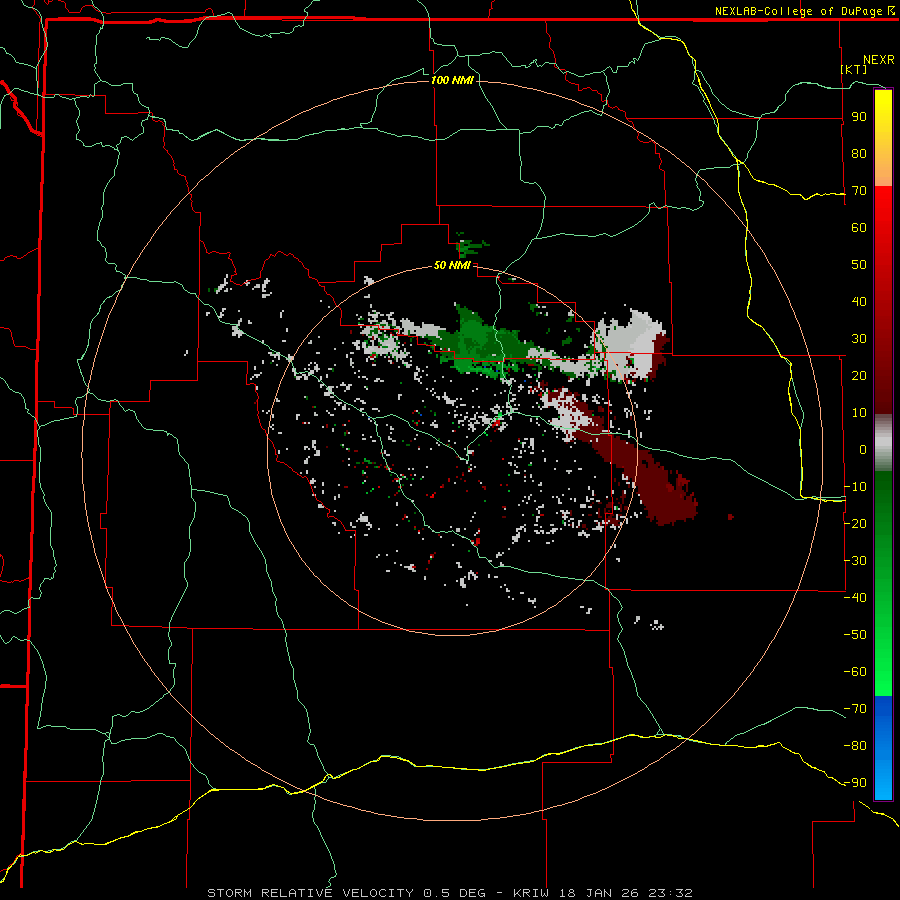900x900 pixels.
Task: Click the -50 value on velocity scale
Action: click(855, 634)
